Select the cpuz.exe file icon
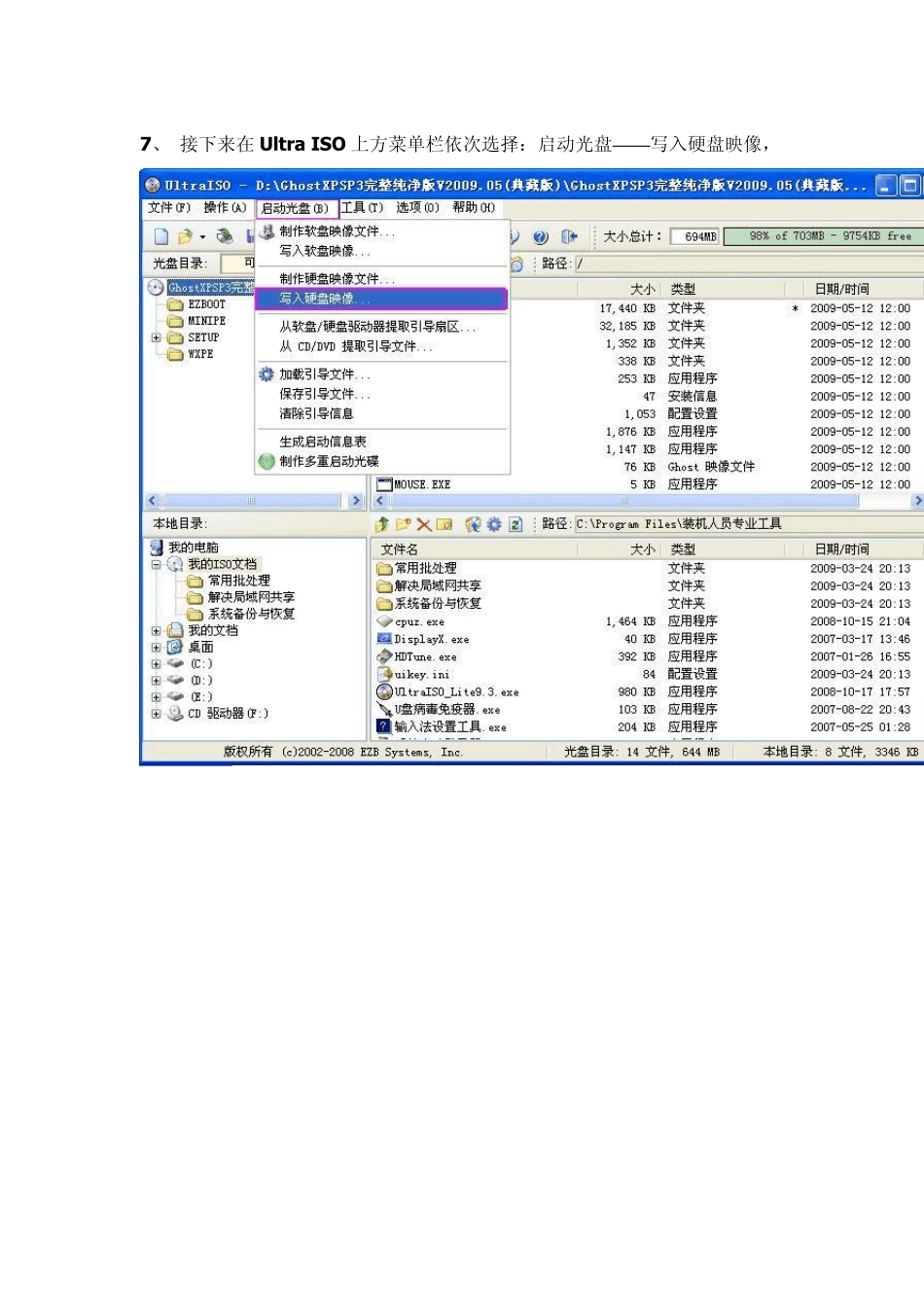 pyautogui.click(x=384, y=621)
